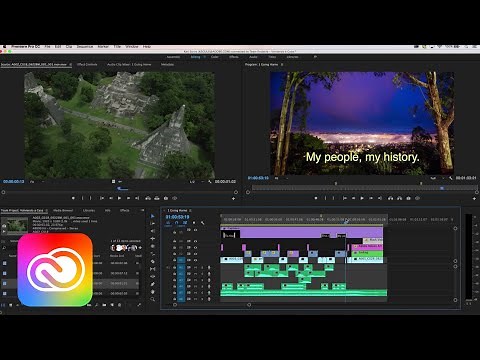Select the Hand tool

click(153, 292)
